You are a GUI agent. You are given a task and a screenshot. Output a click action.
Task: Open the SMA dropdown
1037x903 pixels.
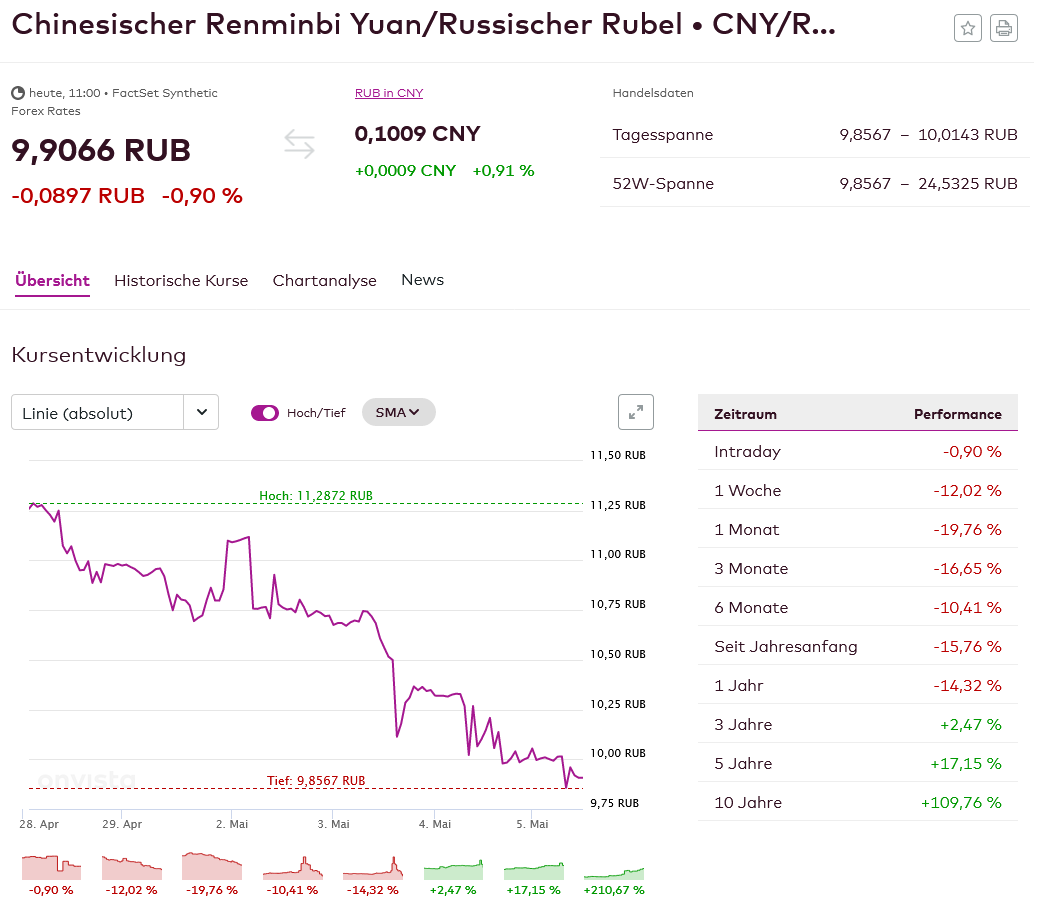398,412
